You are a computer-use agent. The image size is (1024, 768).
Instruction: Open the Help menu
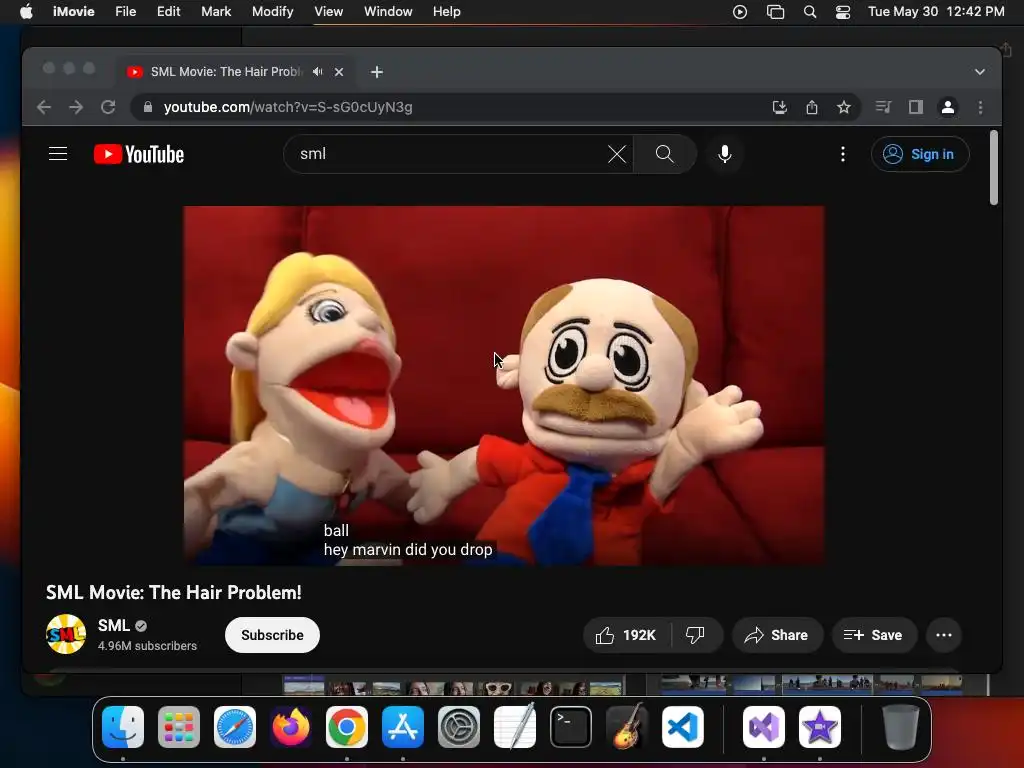pyautogui.click(x=447, y=12)
